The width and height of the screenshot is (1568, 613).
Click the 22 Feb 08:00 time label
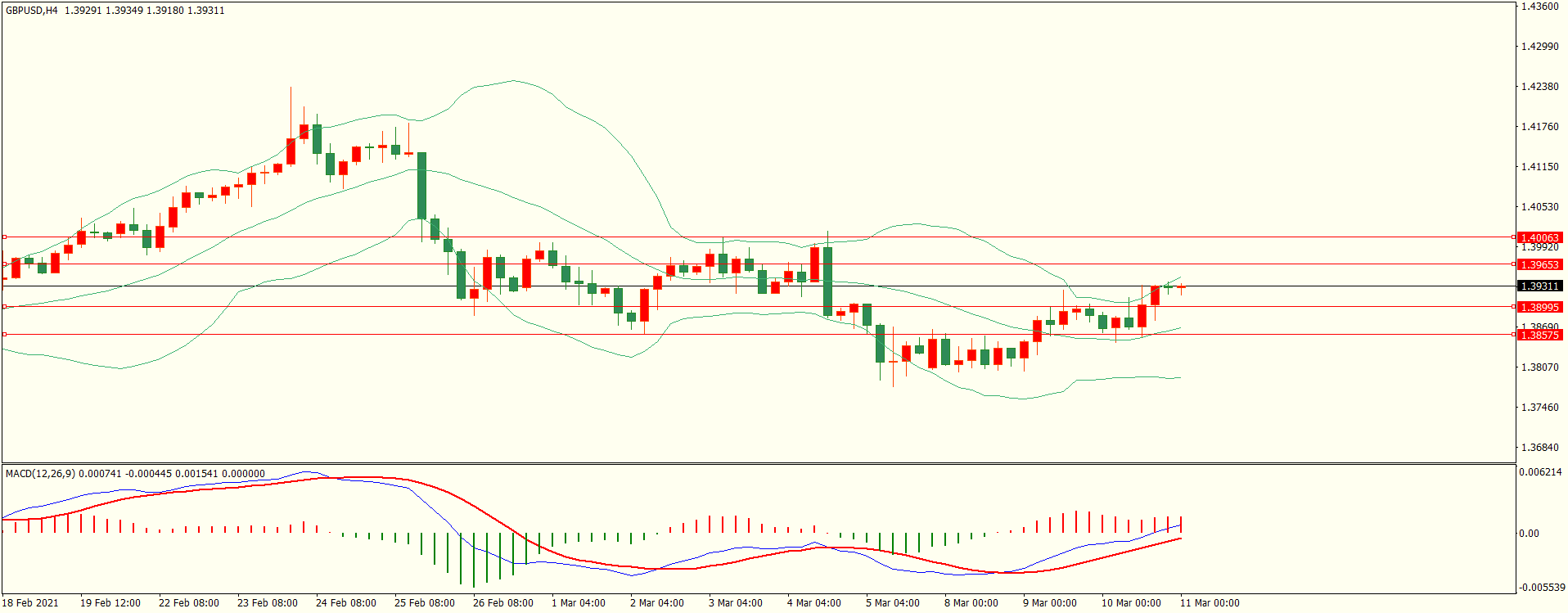pos(189,603)
